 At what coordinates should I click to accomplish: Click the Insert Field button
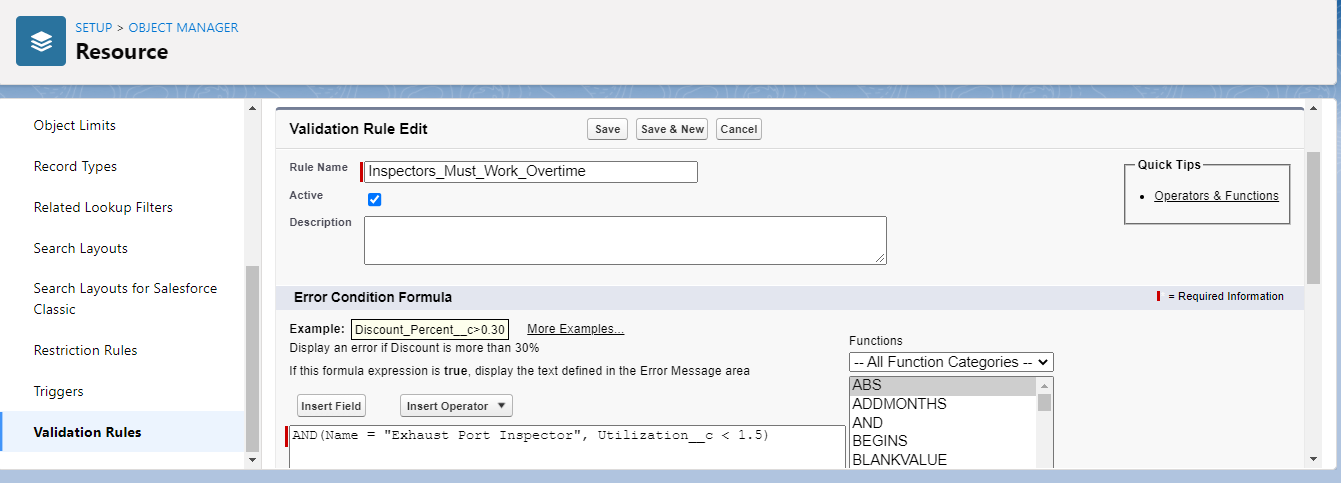[x=332, y=405]
